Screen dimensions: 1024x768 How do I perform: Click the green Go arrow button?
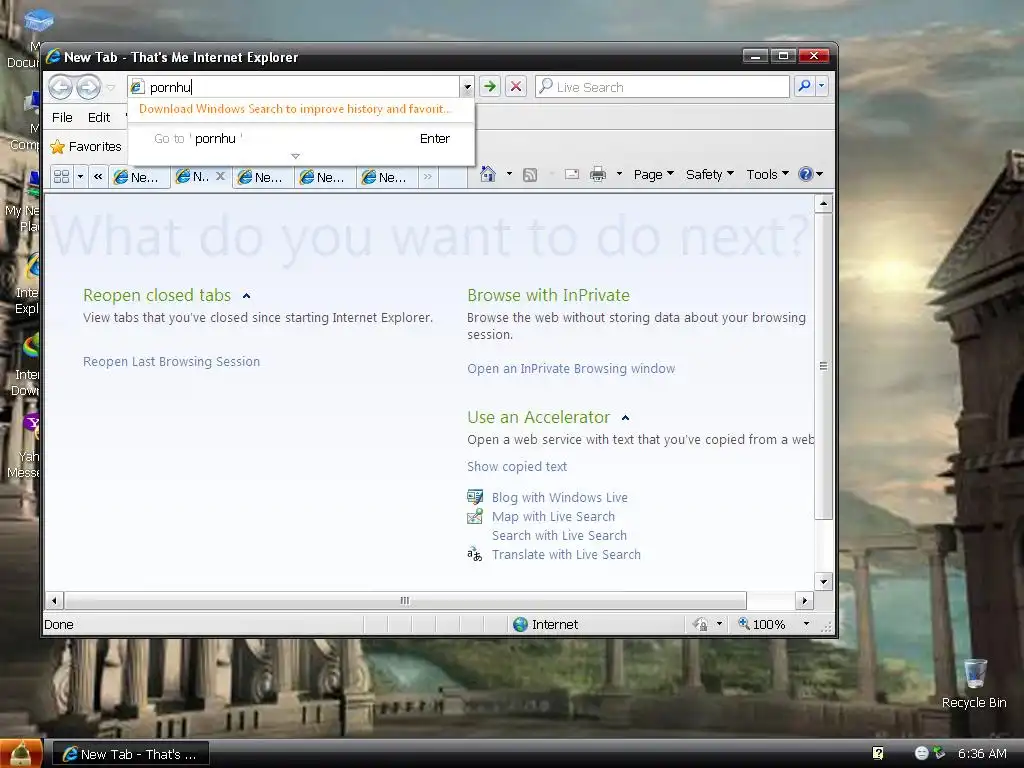tap(490, 86)
